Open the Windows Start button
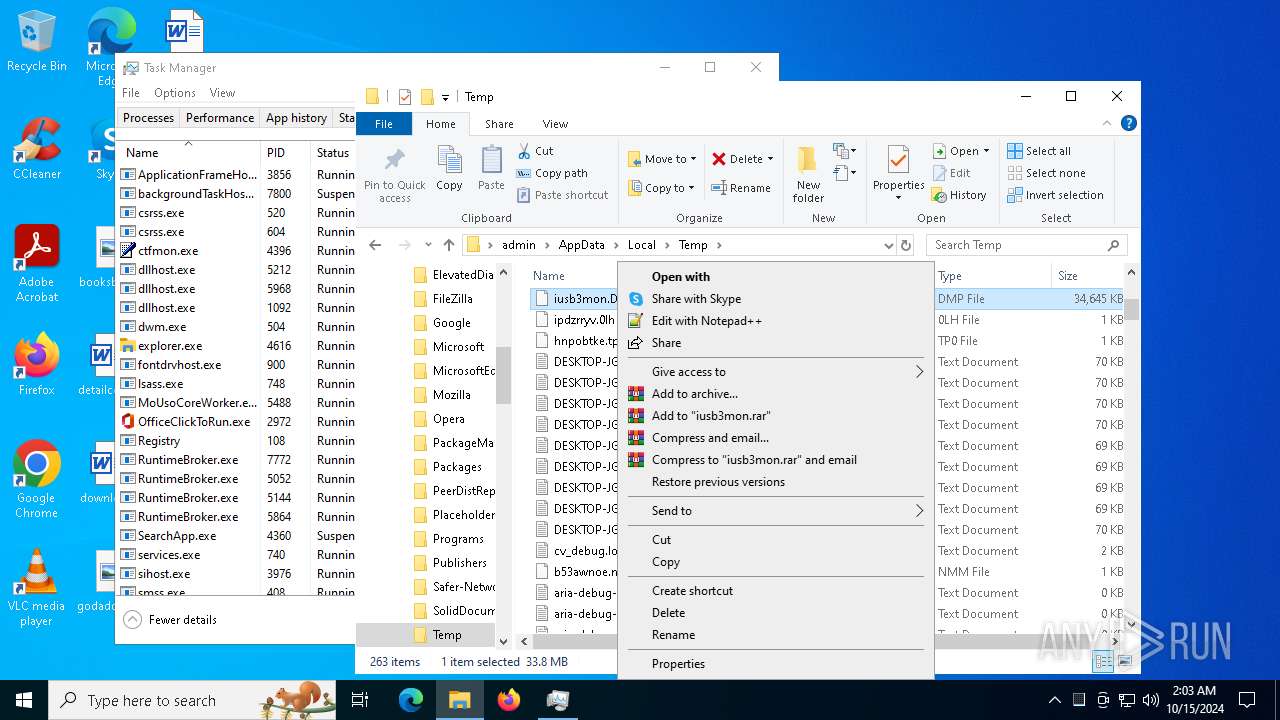 24,700
